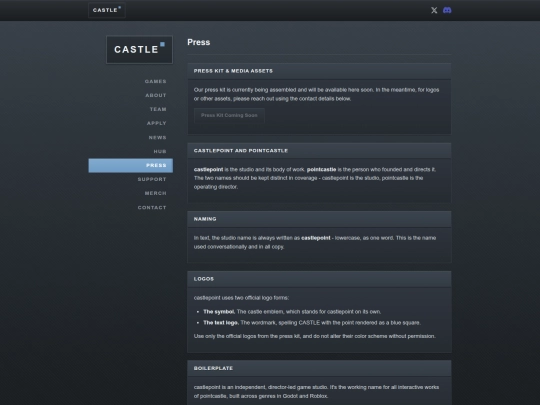Image resolution: width=540 pixels, height=405 pixels.
Task: Select the highlighted Press menu item
Action: [131, 165]
